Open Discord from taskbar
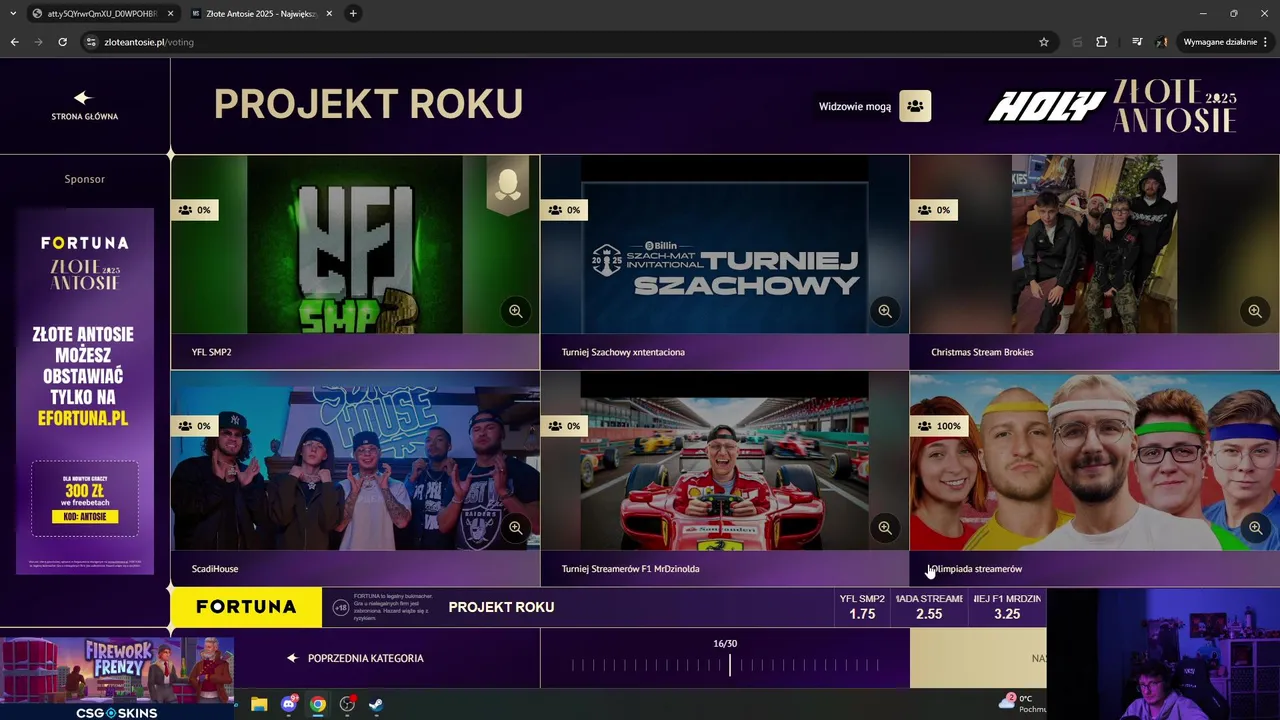1280x720 pixels. [289, 704]
